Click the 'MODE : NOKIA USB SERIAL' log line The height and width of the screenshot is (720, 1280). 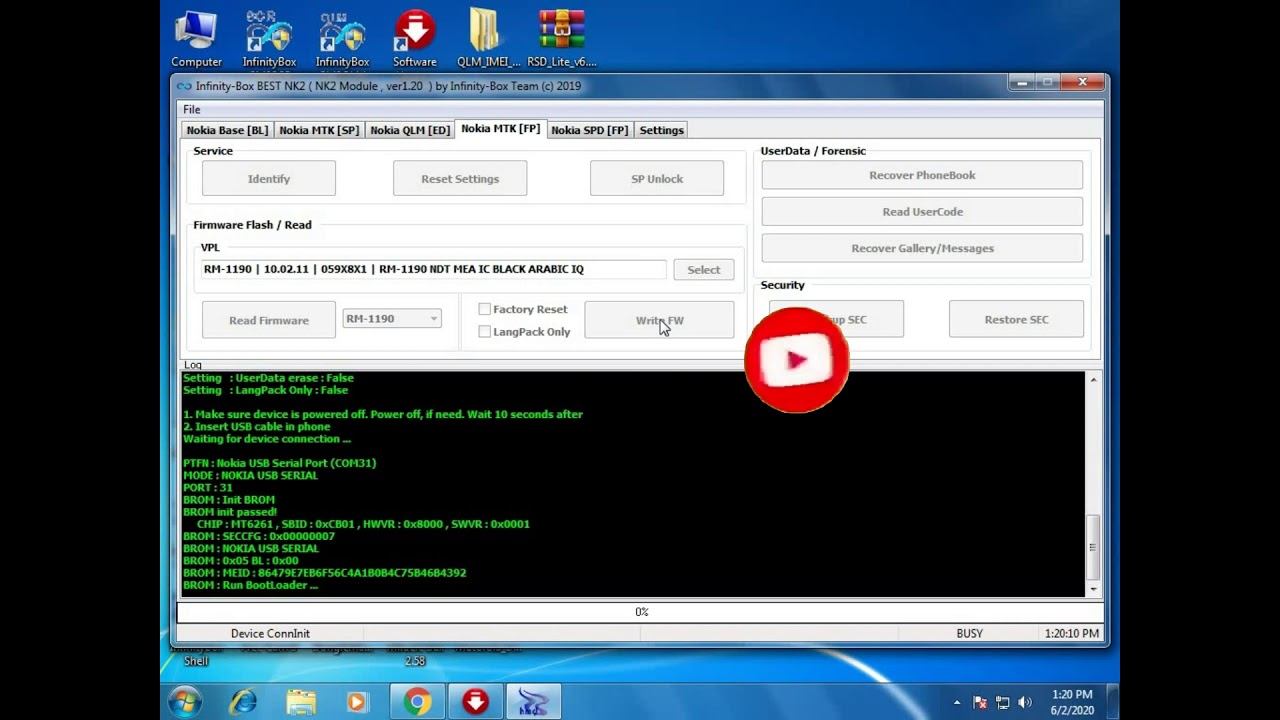tap(250, 475)
